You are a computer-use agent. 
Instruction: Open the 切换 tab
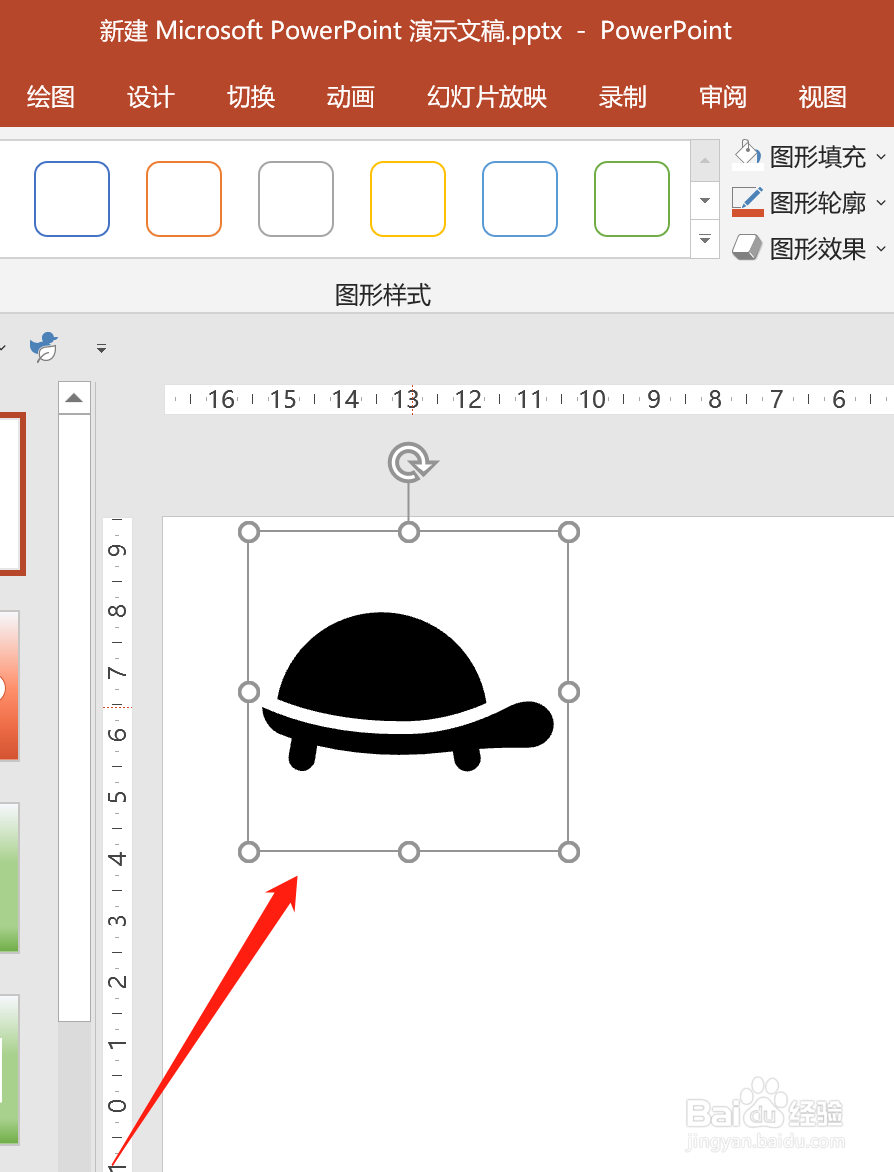click(251, 96)
